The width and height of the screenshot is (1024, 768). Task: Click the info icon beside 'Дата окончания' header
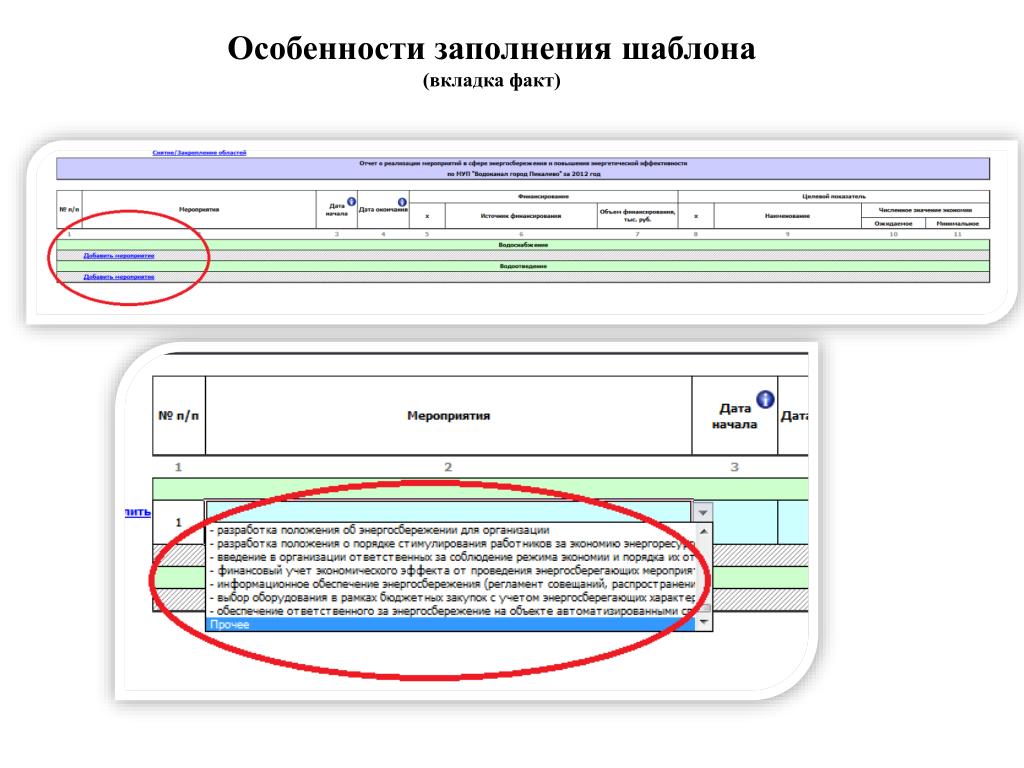tap(402, 202)
